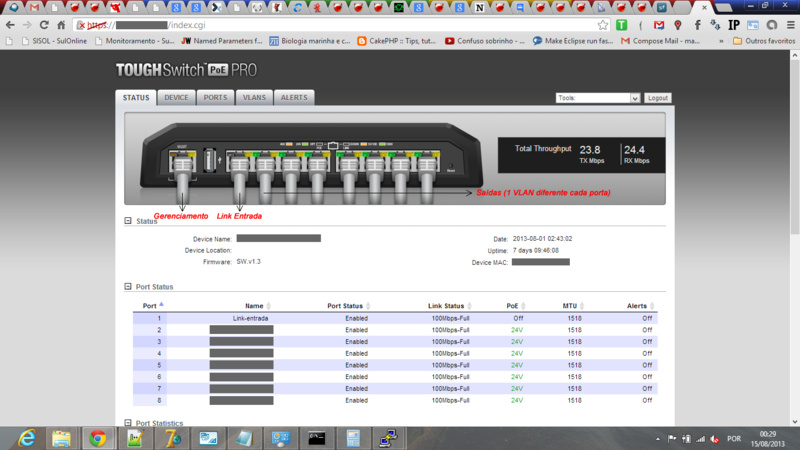Screen dimensions: 800x450
Task: Open the calculator taskbar icon
Action: pyautogui.click(x=353, y=438)
